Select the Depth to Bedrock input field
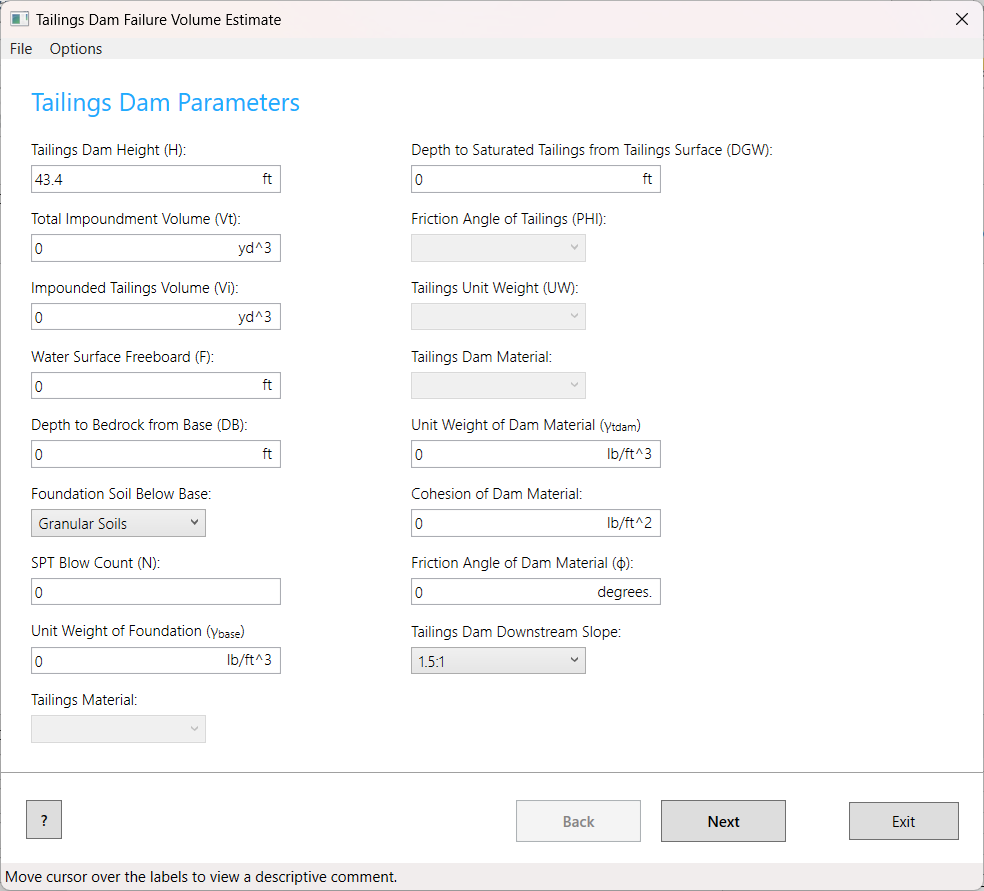Image resolution: width=984 pixels, height=891 pixels. coord(140,455)
